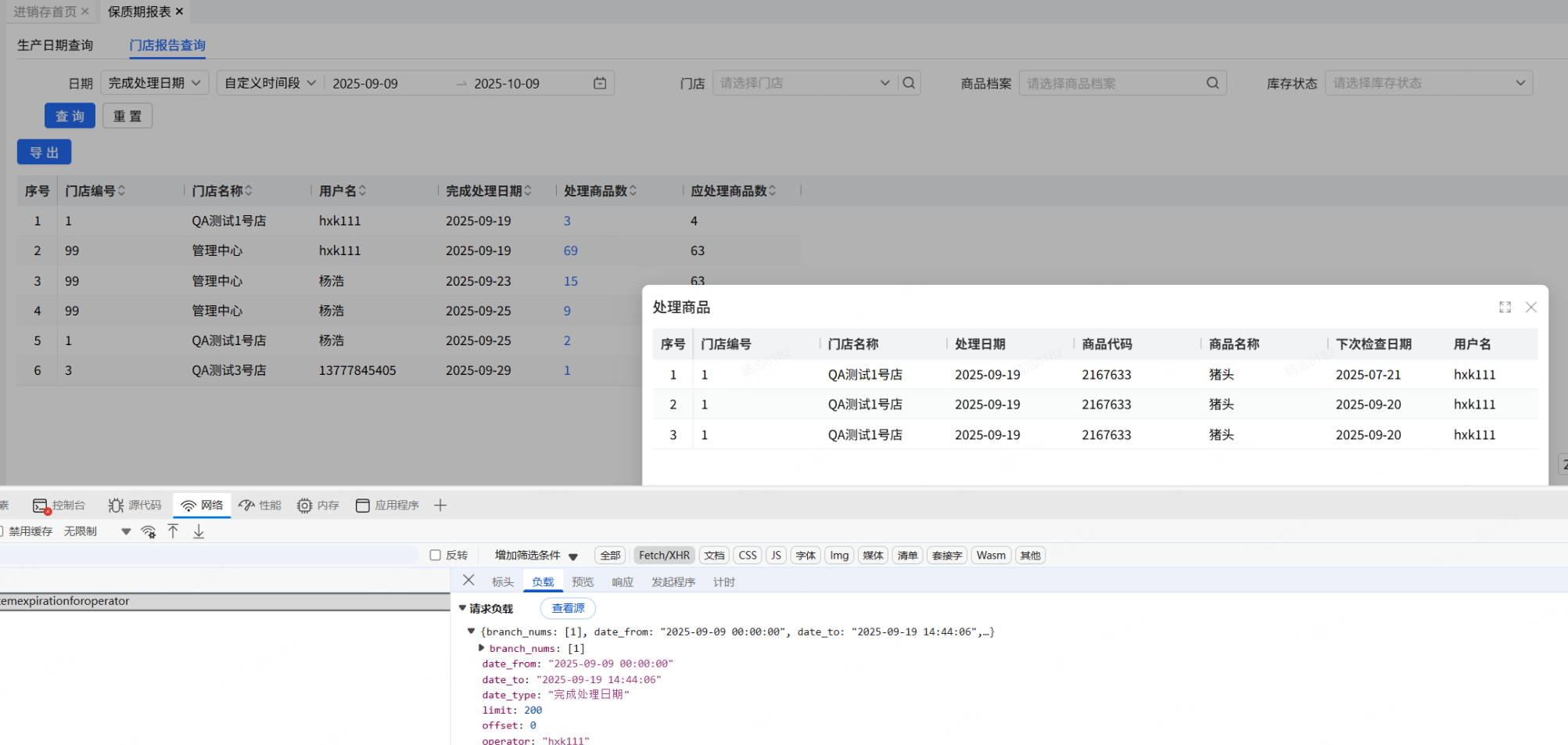Viewport: 1568px width, 745px height.
Task: Sort by 门店名称 column
Action: [x=249, y=191]
